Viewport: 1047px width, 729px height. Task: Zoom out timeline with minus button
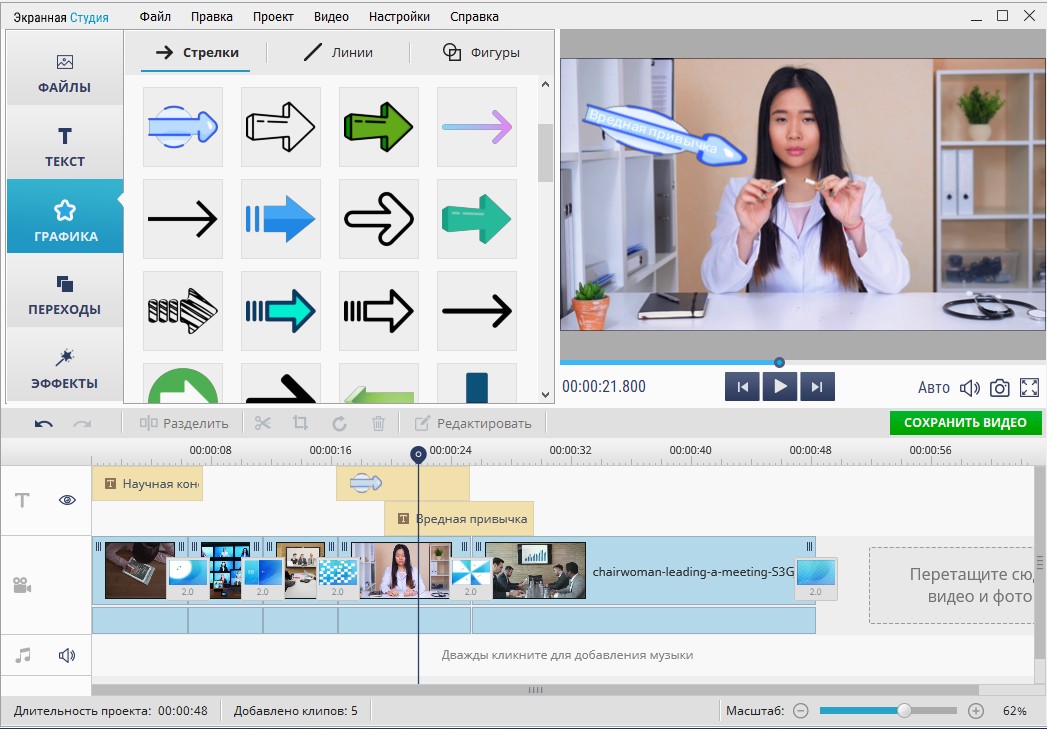pos(801,711)
